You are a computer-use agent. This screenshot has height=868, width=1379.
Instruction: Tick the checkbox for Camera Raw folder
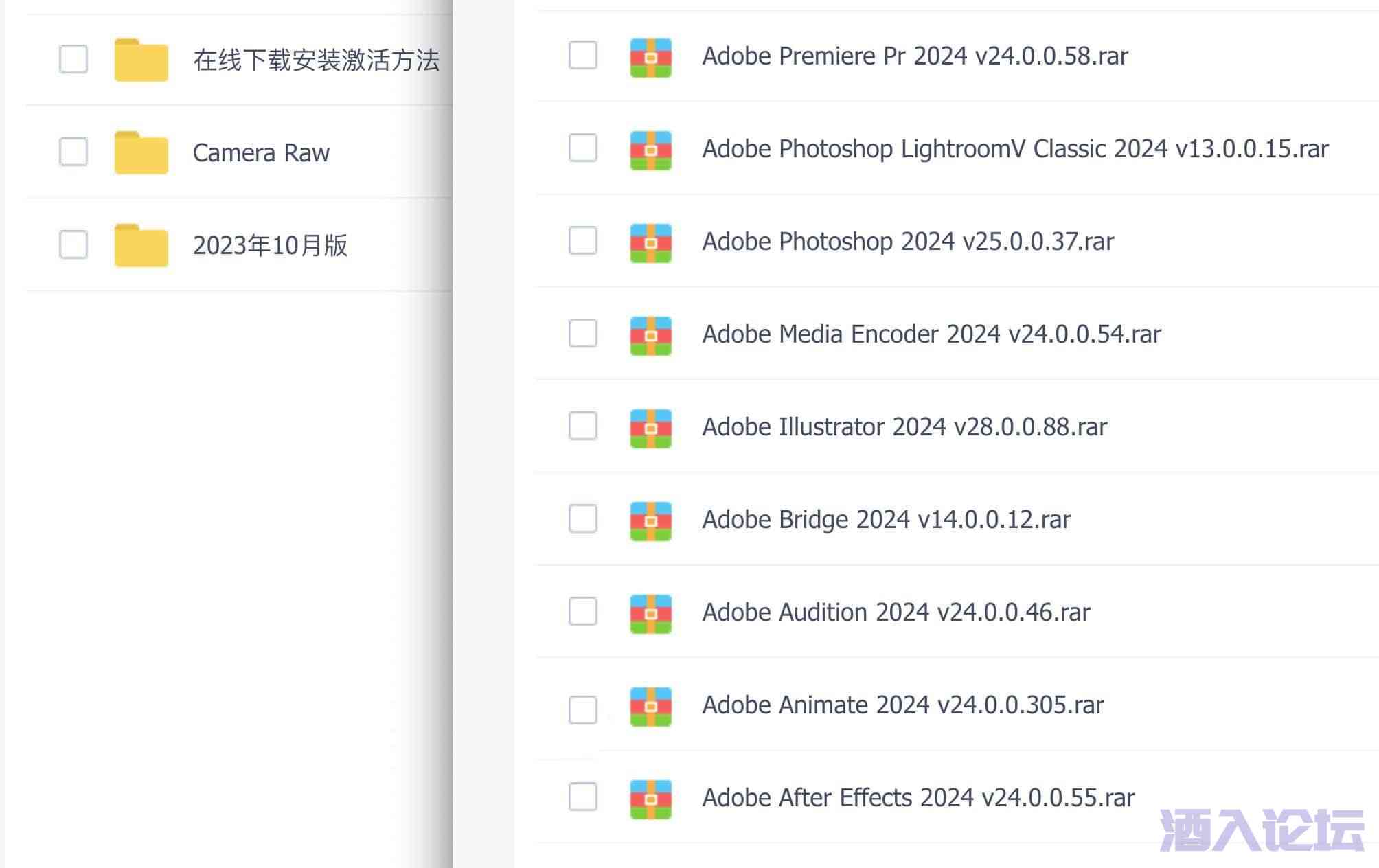tap(73, 152)
